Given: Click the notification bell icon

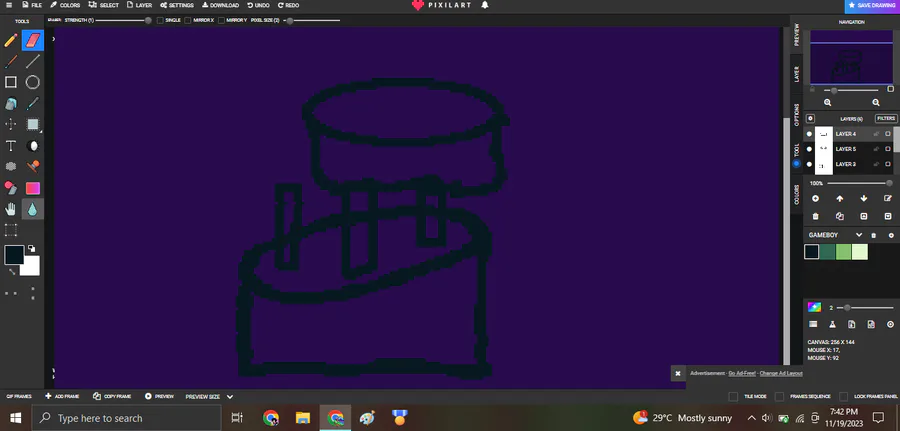Looking at the screenshot, I should 485,5.
